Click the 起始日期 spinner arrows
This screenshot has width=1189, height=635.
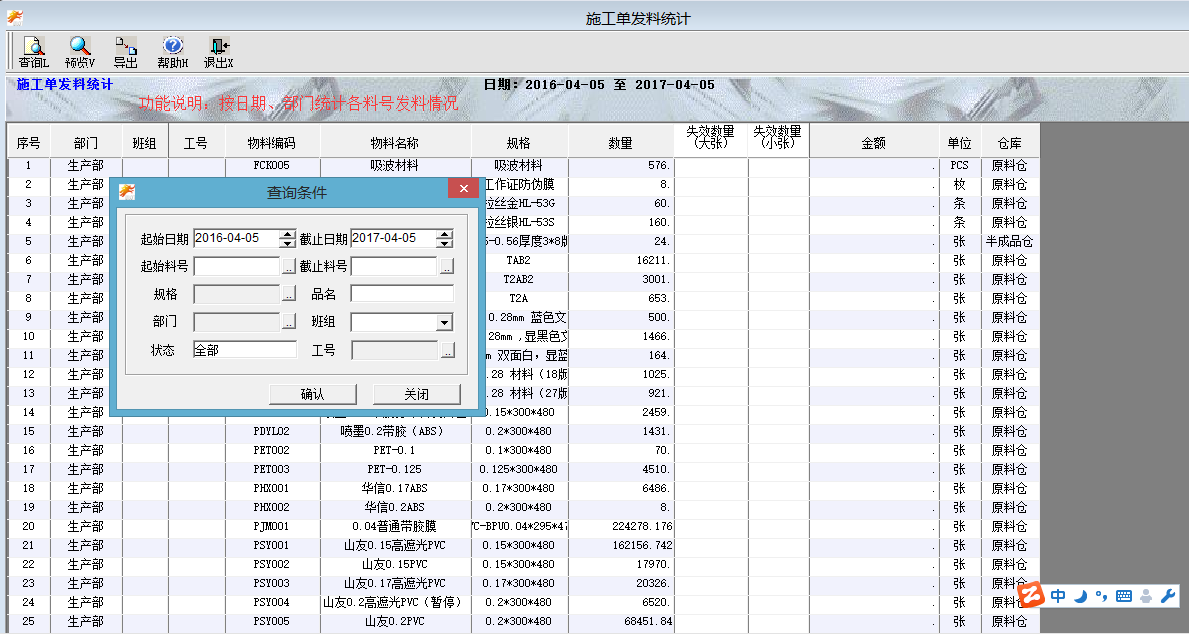point(287,239)
